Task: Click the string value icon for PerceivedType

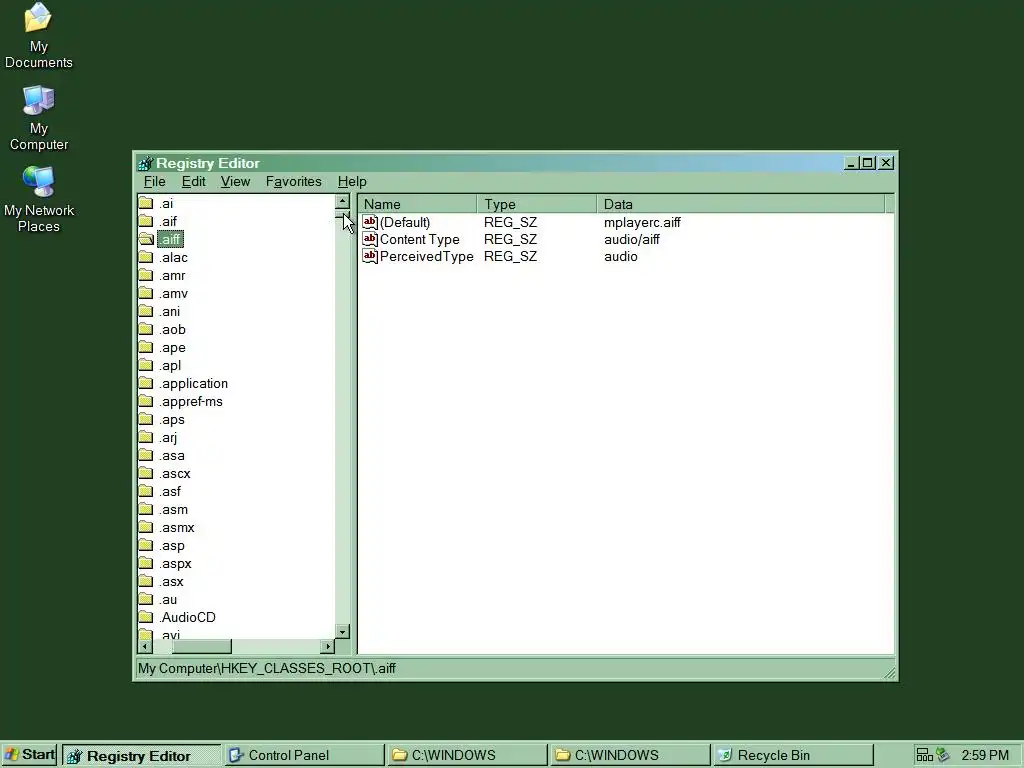Action: [370, 256]
